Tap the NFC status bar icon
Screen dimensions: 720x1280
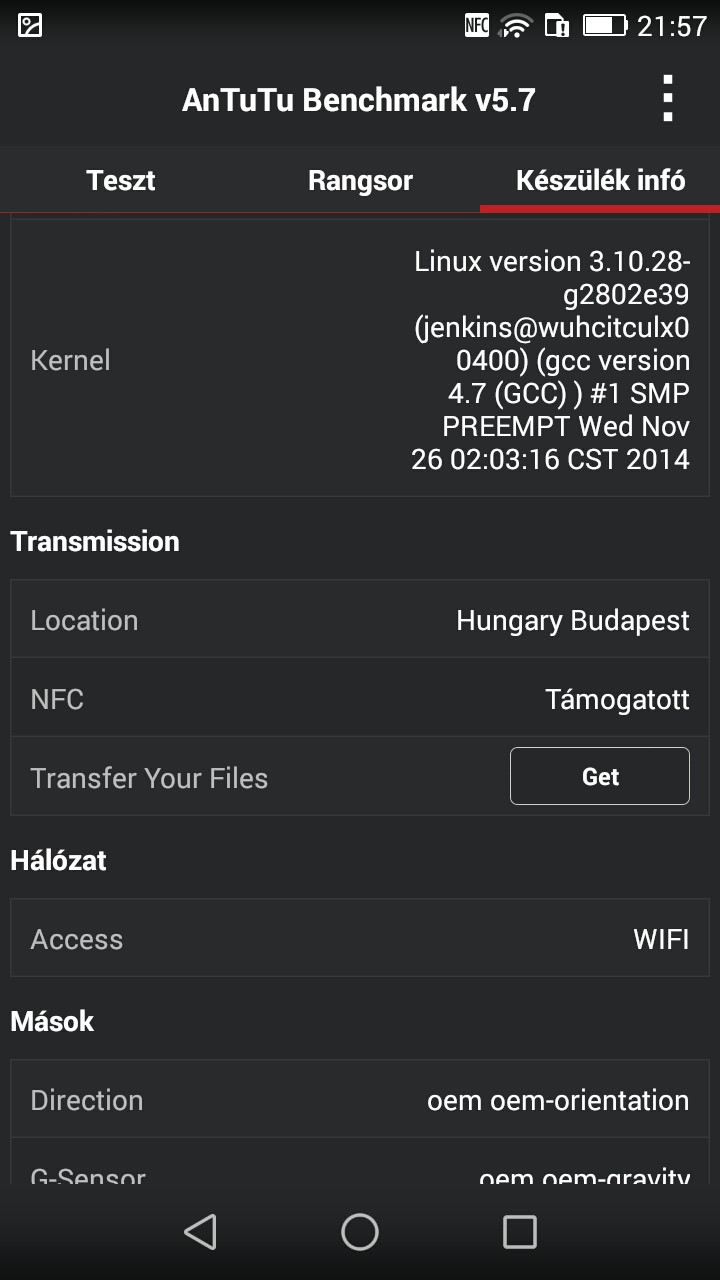[477, 25]
